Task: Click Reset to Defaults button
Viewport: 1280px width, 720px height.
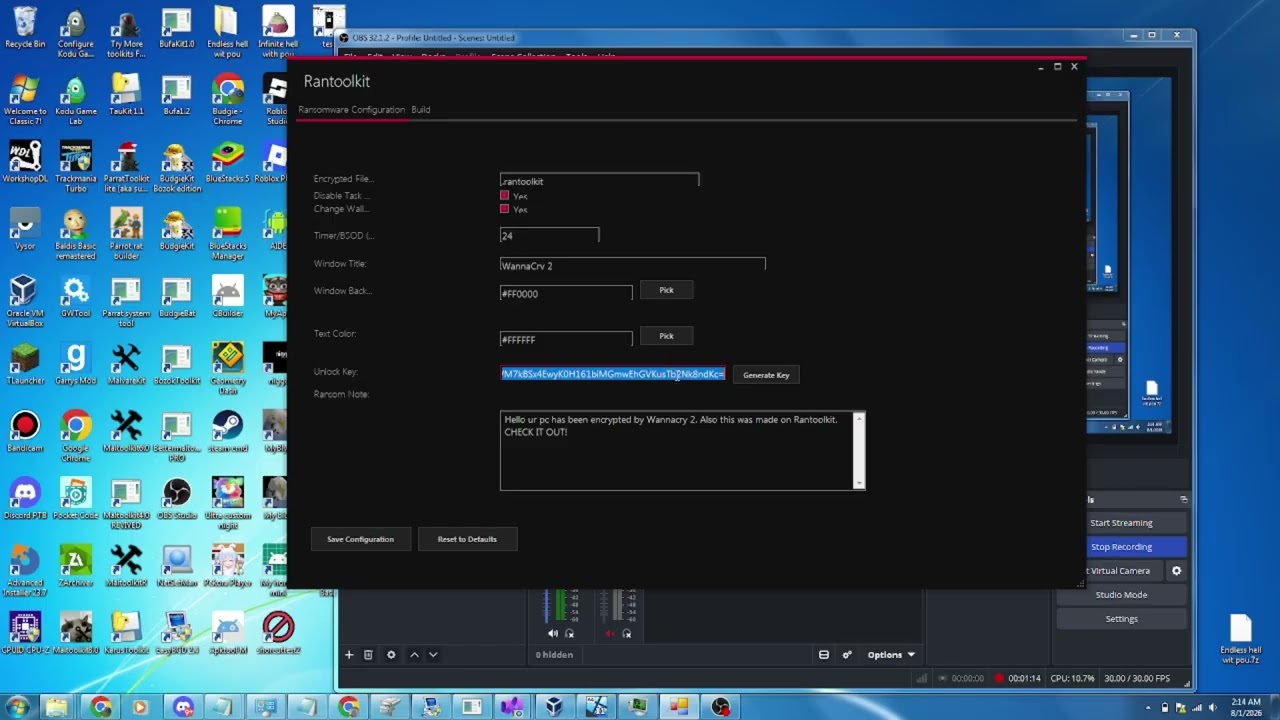Action: 467,539
